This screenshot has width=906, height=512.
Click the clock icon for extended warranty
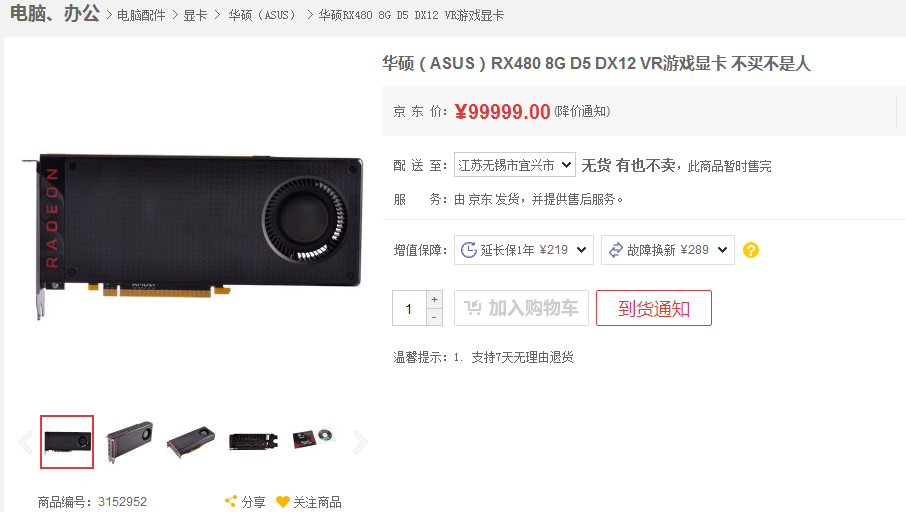click(x=469, y=250)
